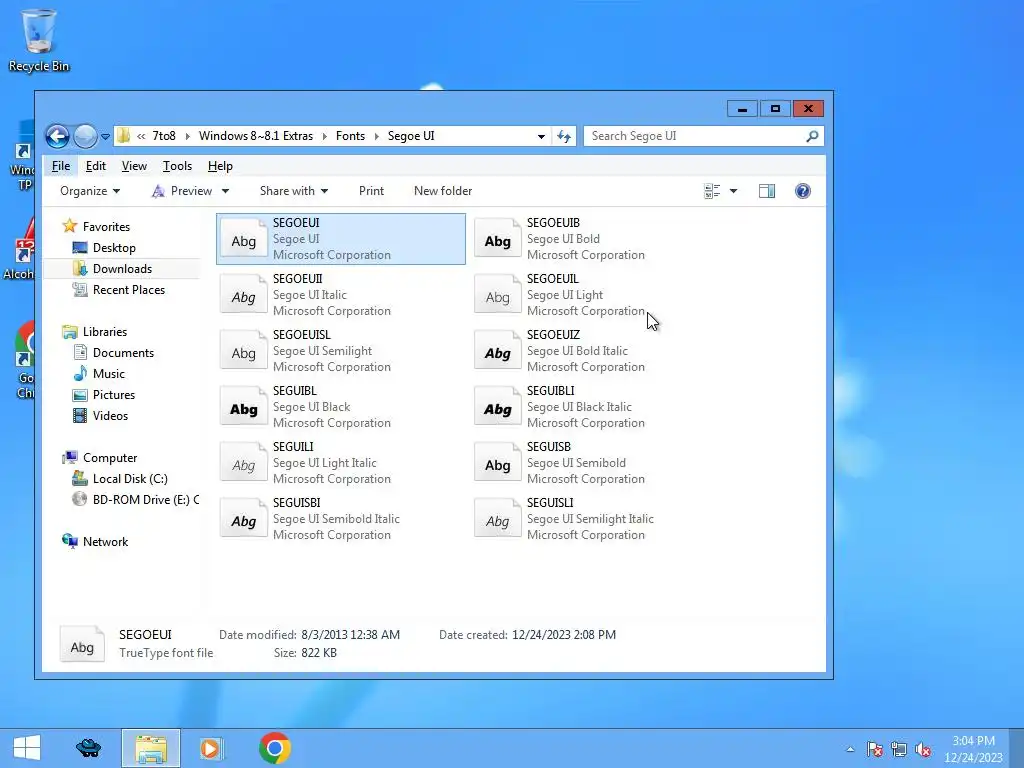Image resolution: width=1024 pixels, height=768 pixels.
Task: Click the muted volume tray icon
Action: 923,749
